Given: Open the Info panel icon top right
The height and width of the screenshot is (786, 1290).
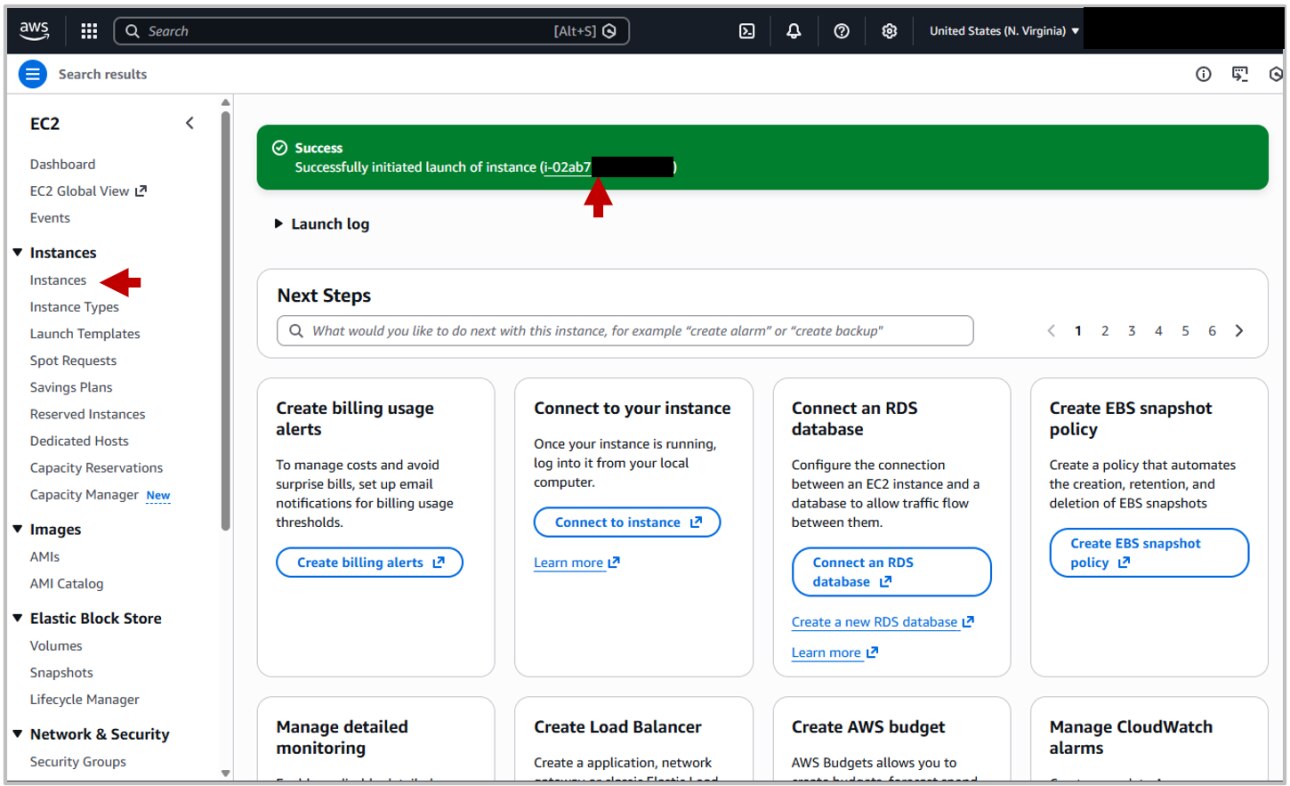Looking at the screenshot, I should 1203,74.
